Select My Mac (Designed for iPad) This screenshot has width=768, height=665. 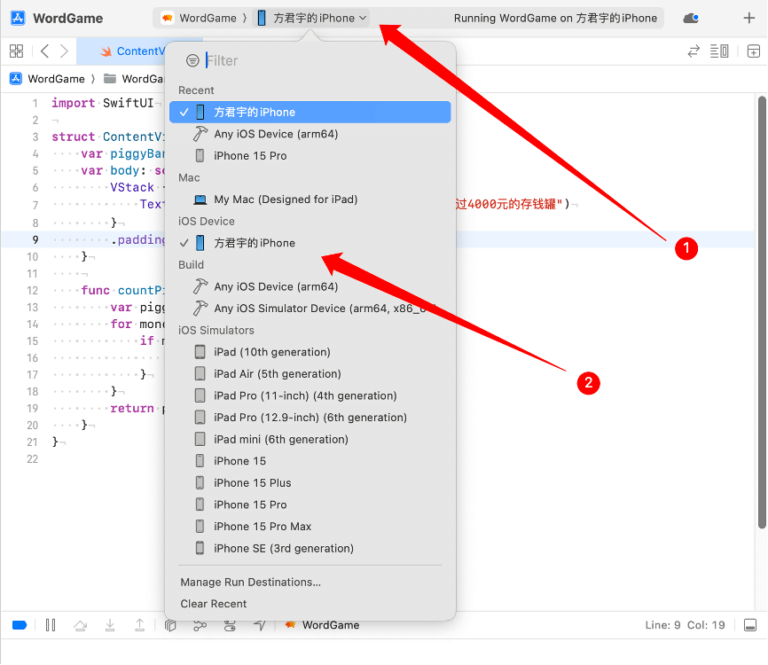[x=310, y=199]
